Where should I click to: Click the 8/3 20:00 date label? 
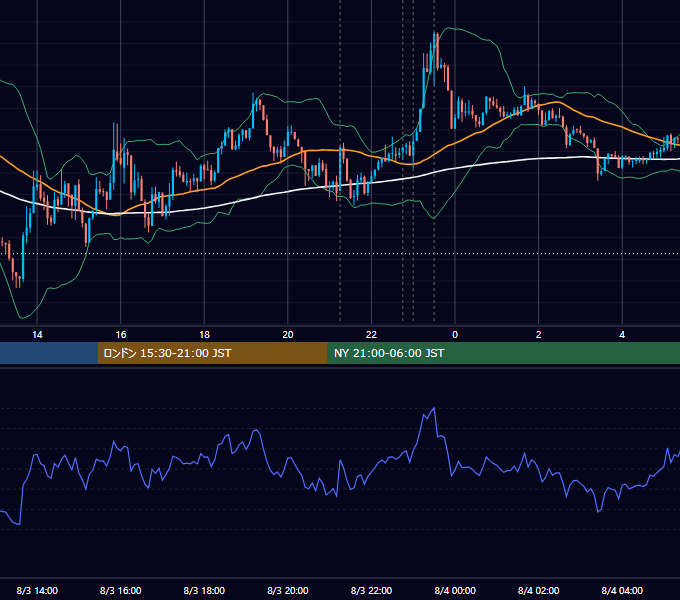(288, 590)
